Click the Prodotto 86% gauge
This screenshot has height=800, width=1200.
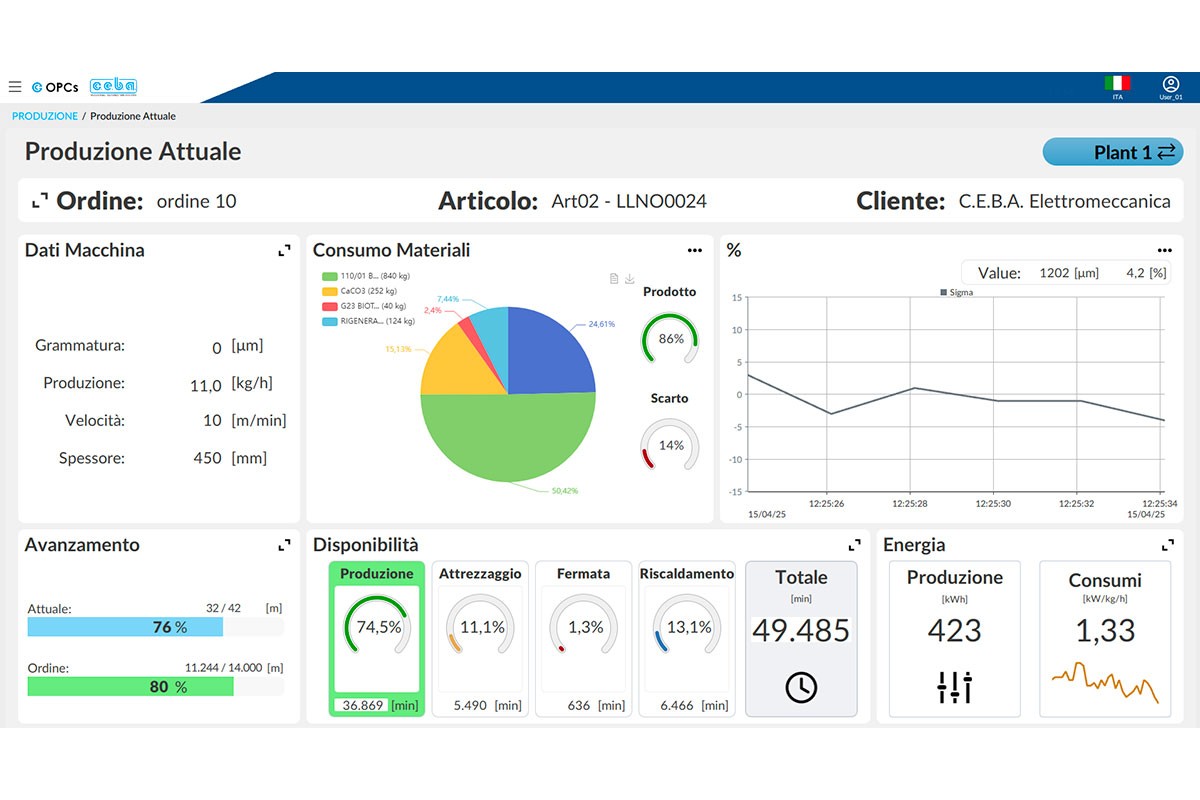(670, 338)
